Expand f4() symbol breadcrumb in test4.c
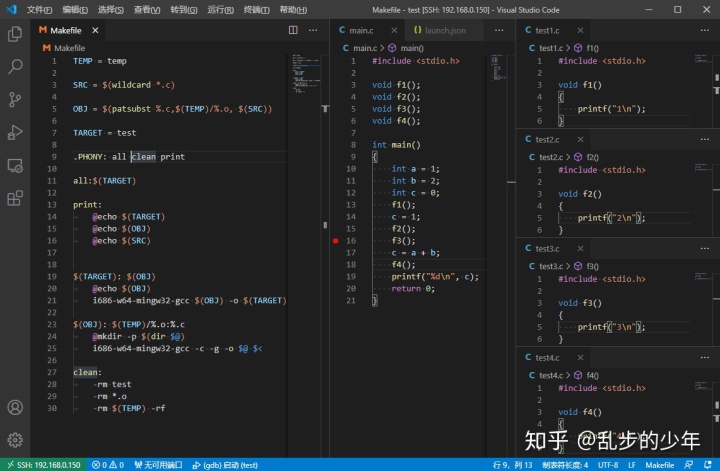This screenshot has height=471, width=720. (586, 375)
